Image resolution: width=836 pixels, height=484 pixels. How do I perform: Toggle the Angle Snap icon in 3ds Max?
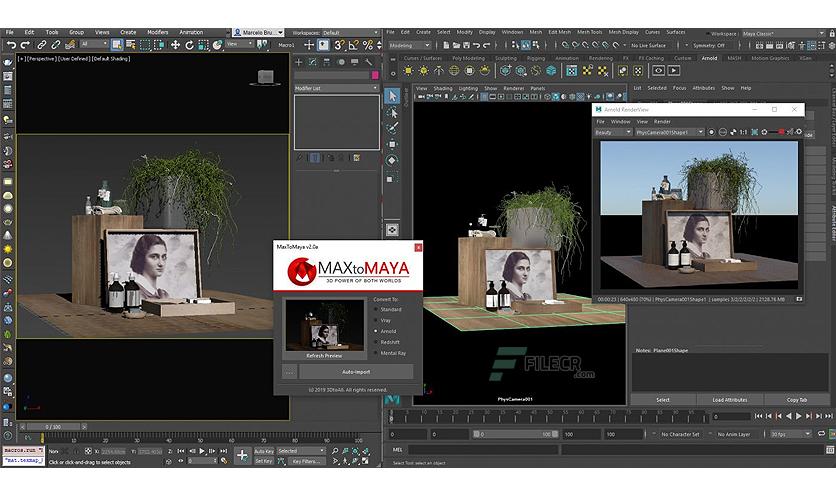[353, 45]
